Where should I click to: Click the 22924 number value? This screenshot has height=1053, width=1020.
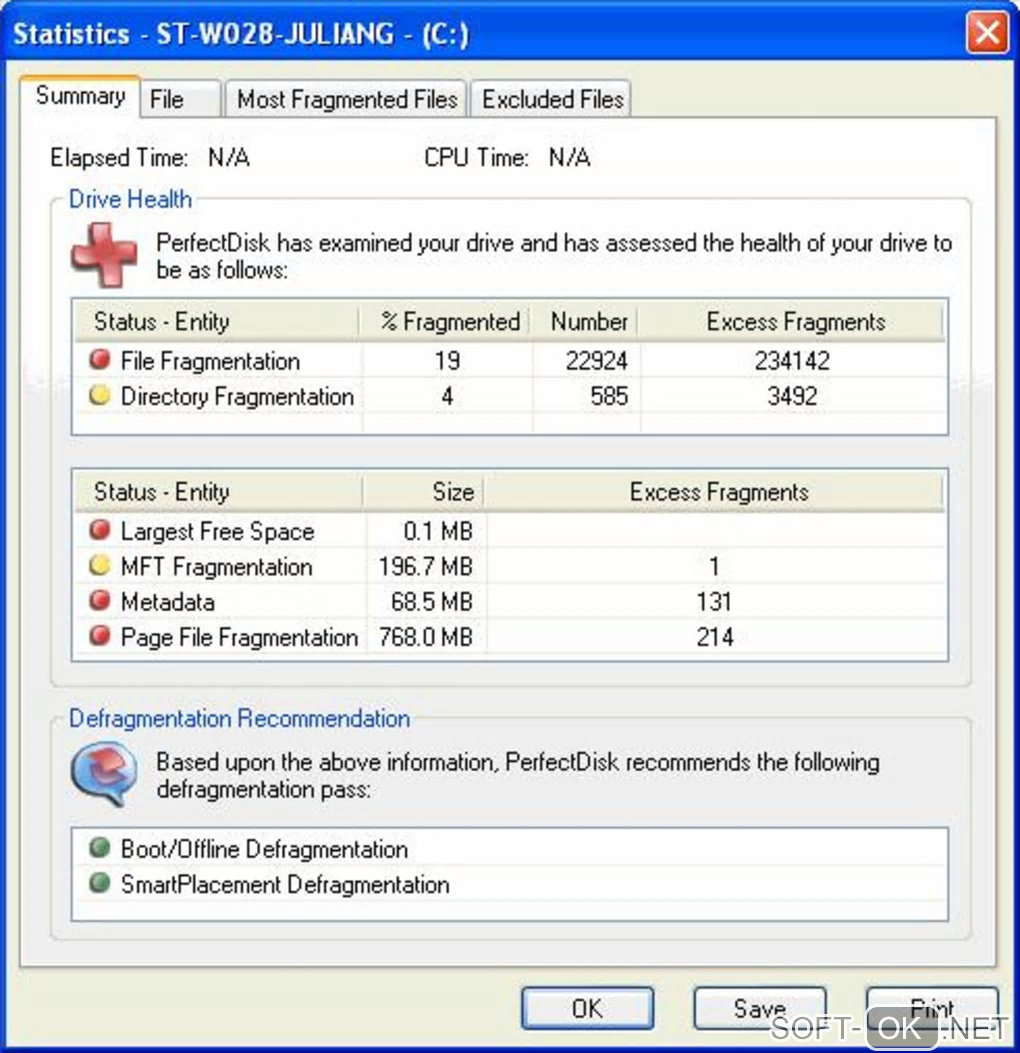596,361
